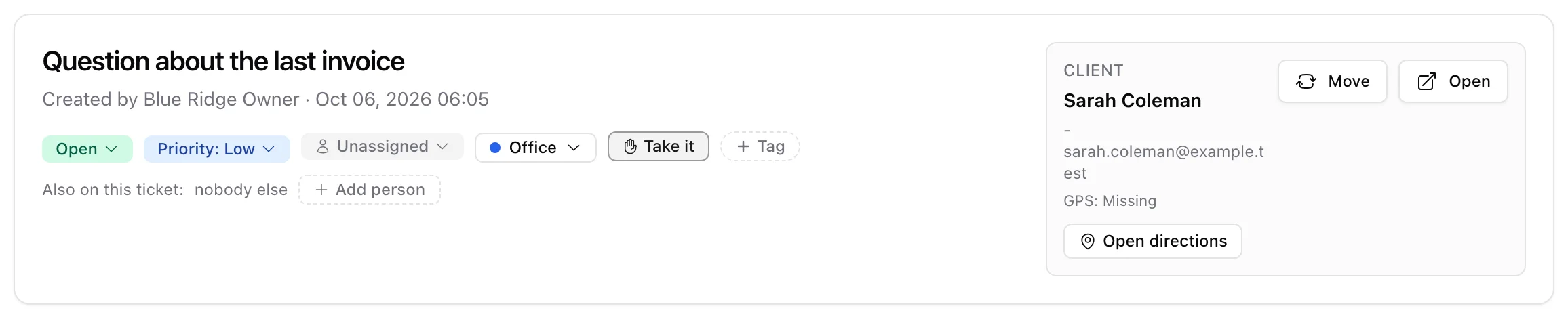
Task: Click Open directions button
Action: tap(1153, 241)
